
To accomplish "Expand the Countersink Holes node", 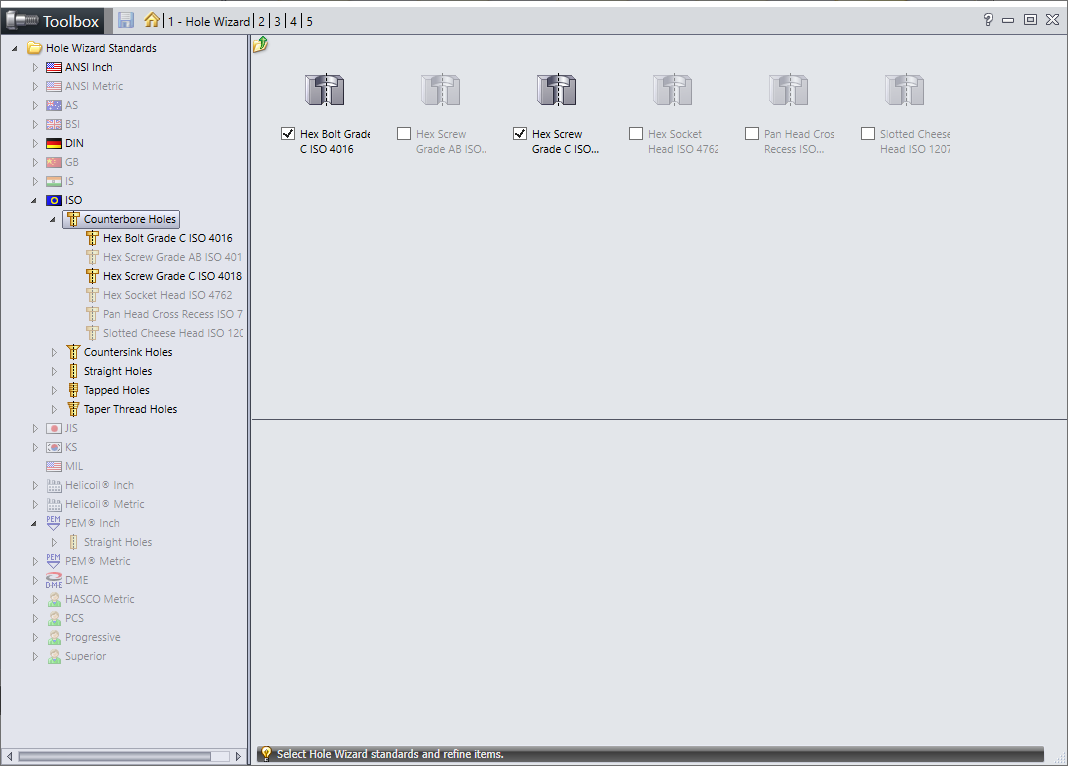I will click(54, 353).
